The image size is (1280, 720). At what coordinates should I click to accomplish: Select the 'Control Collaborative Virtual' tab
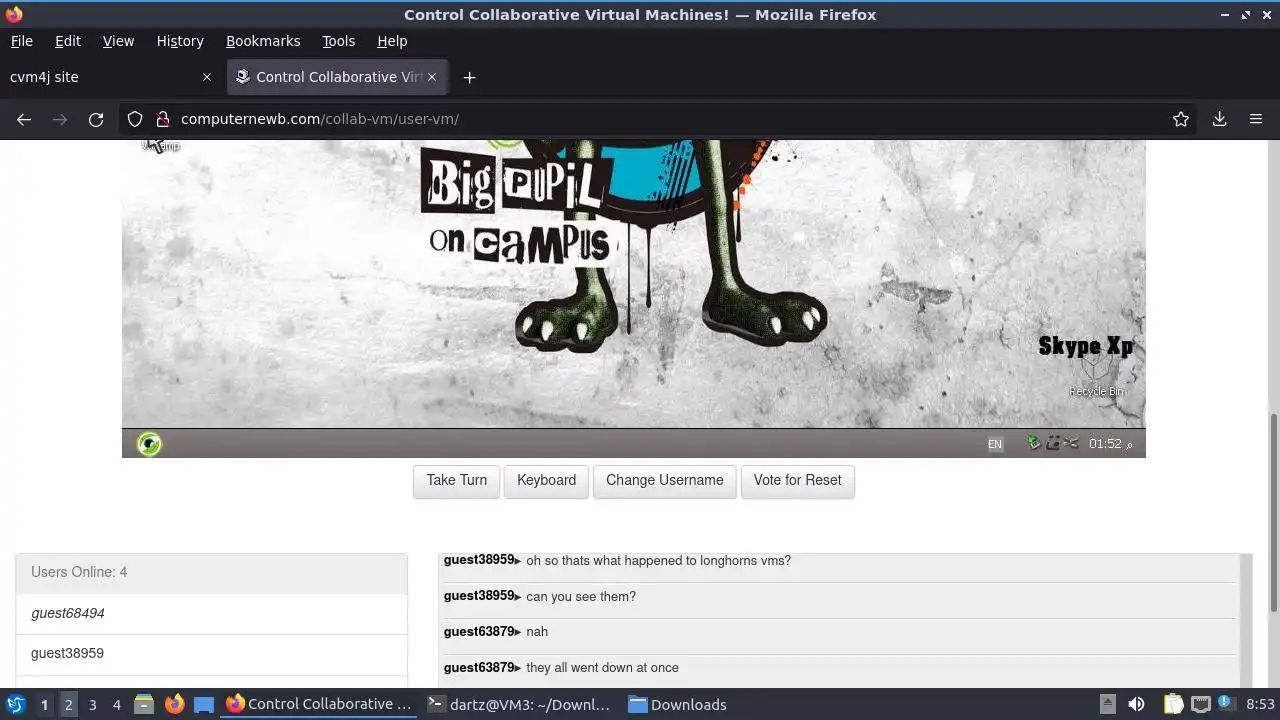(338, 77)
